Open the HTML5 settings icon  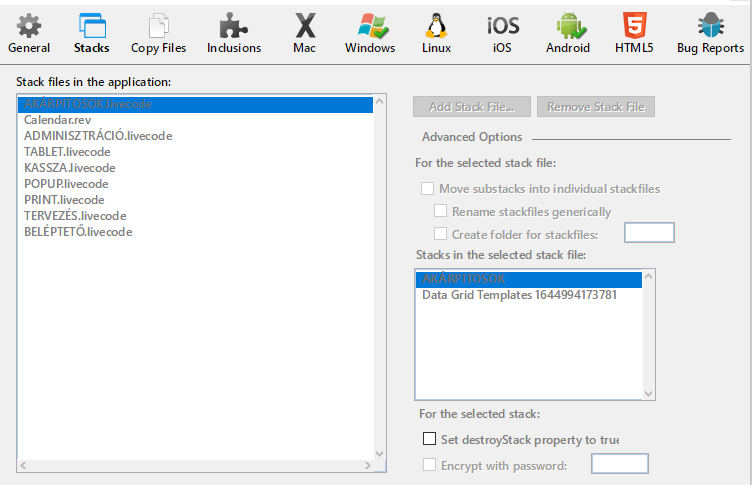[x=634, y=27]
